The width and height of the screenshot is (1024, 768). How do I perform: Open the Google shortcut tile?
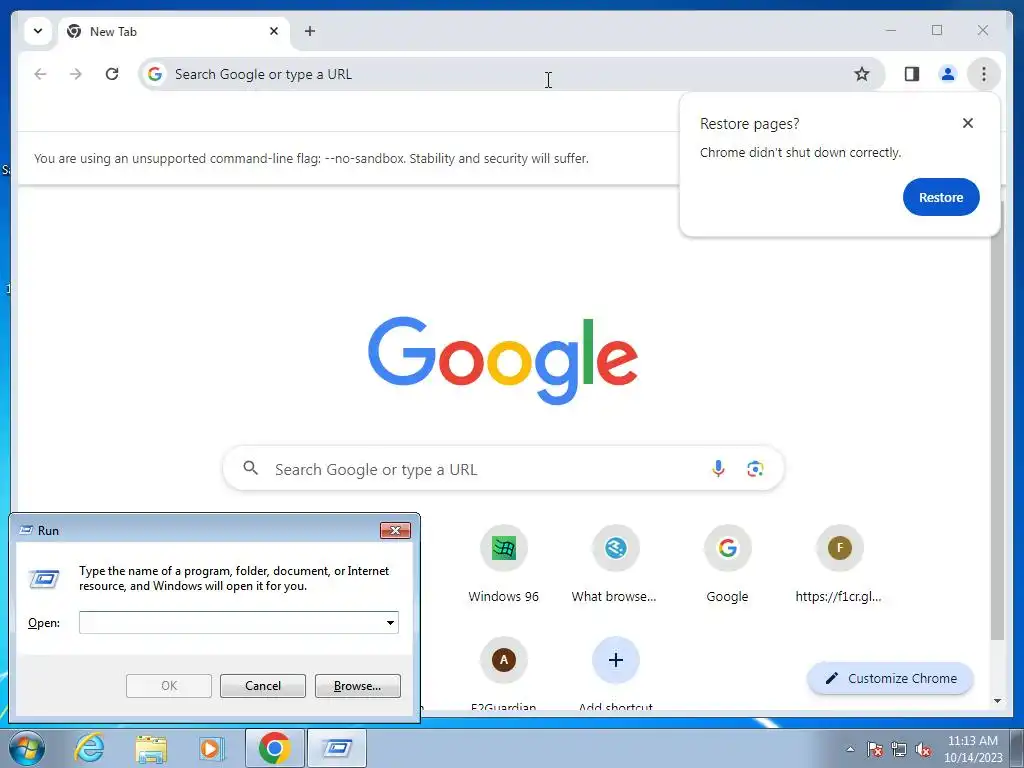click(x=728, y=565)
